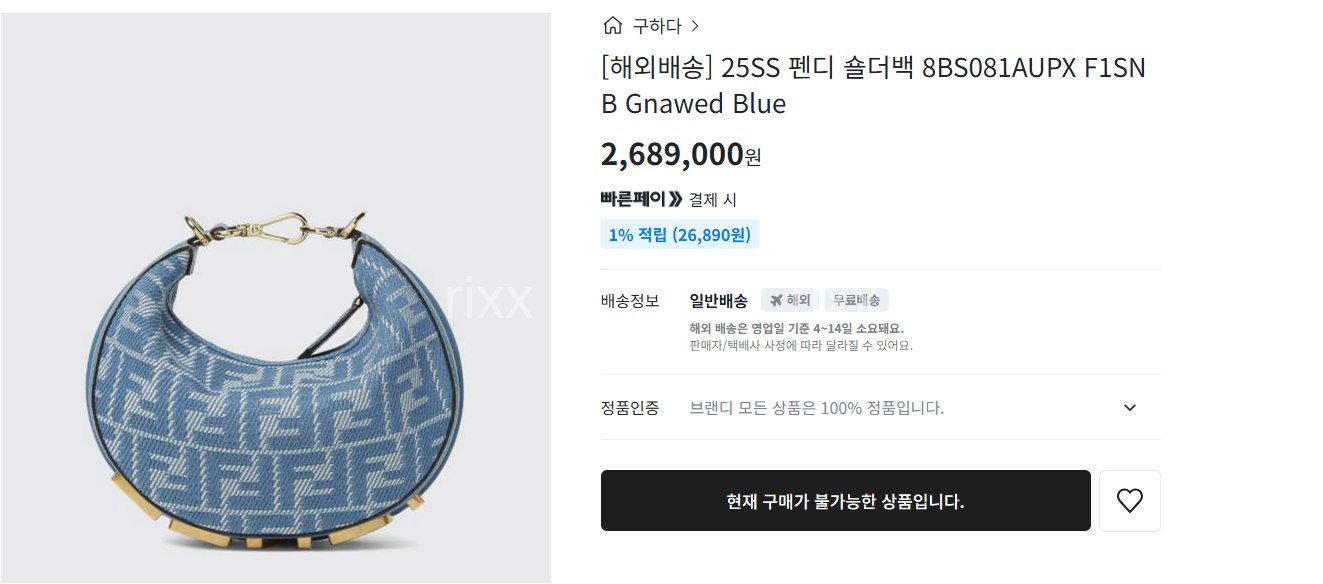Open 브랜디 모든 상품은 100% 정품입니다 text

(817, 408)
